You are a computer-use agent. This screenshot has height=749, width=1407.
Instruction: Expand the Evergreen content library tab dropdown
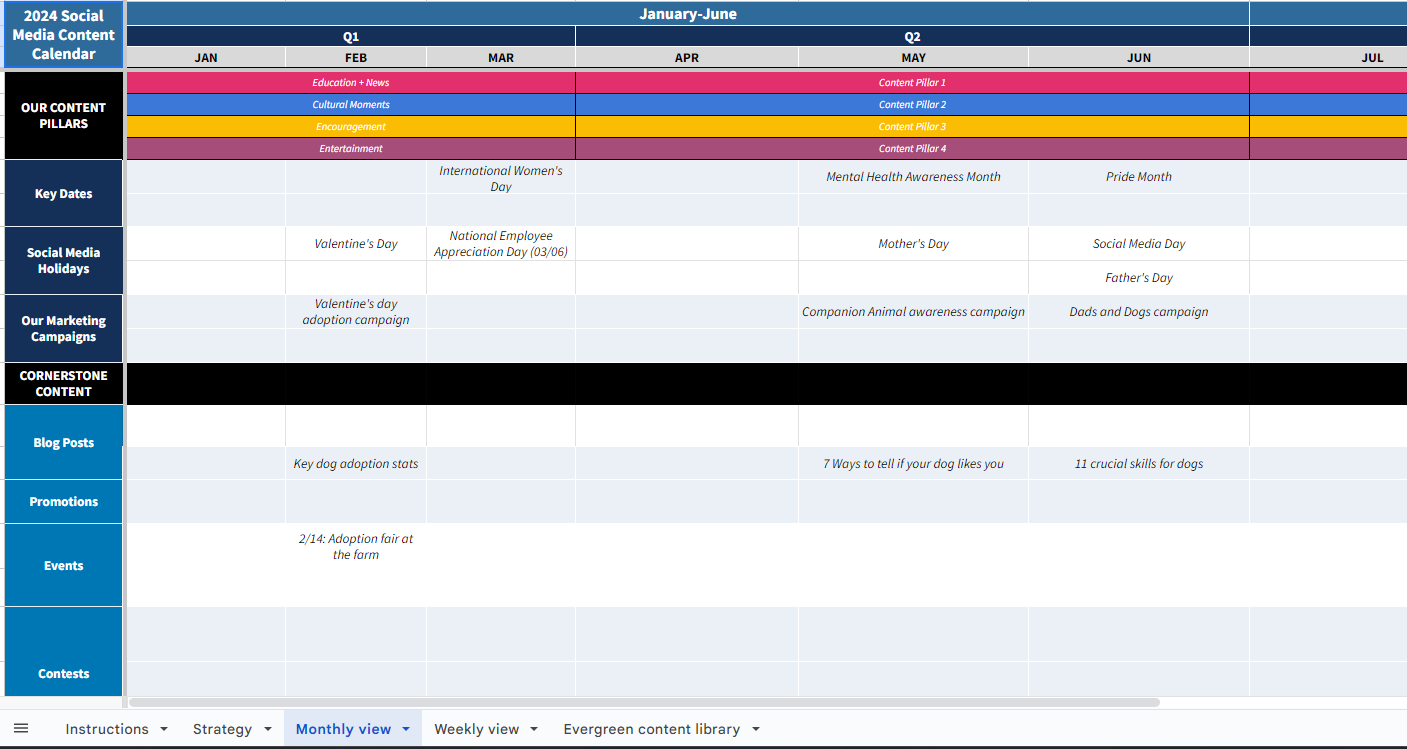click(756, 728)
